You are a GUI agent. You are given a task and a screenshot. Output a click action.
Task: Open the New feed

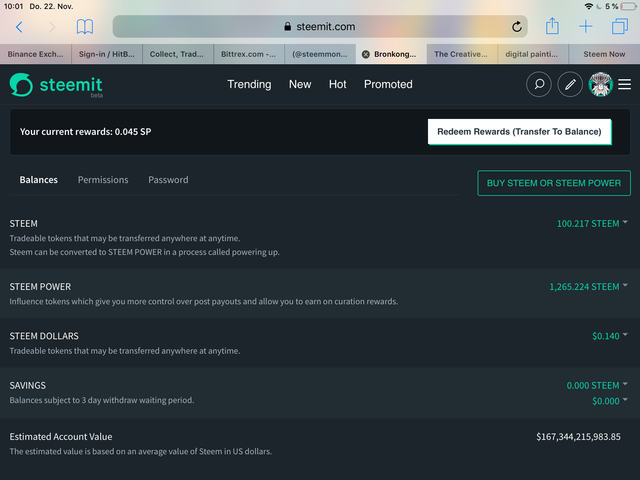[300, 84]
